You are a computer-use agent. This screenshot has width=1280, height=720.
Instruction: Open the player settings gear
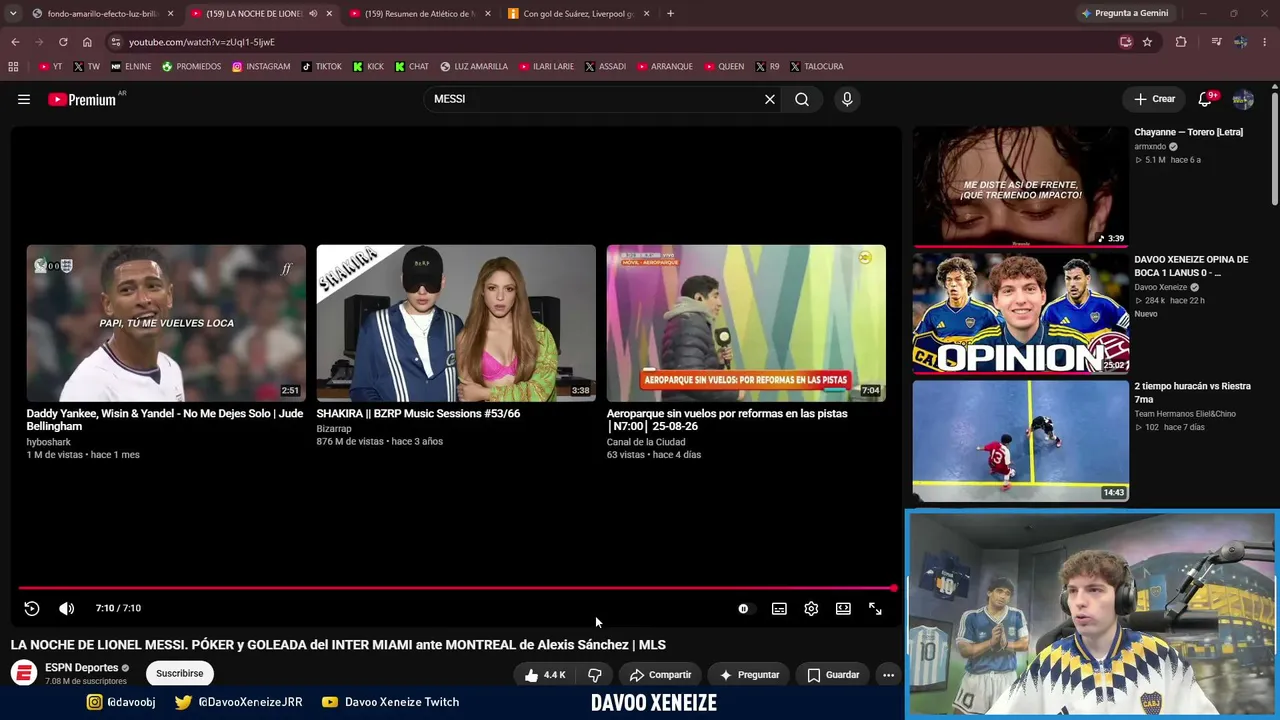tap(811, 608)
